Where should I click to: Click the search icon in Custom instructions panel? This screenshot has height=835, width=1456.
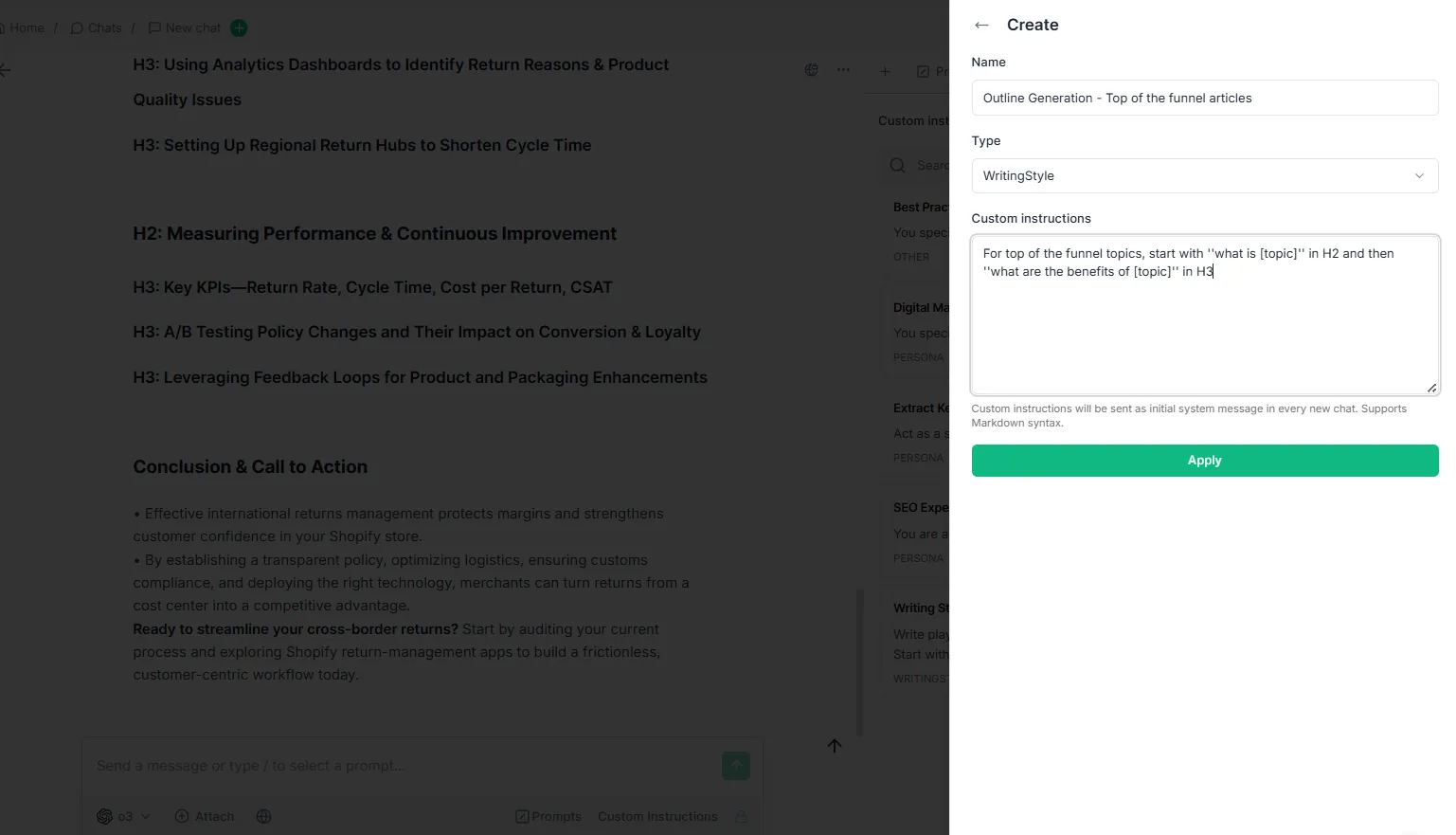(897, 166)
